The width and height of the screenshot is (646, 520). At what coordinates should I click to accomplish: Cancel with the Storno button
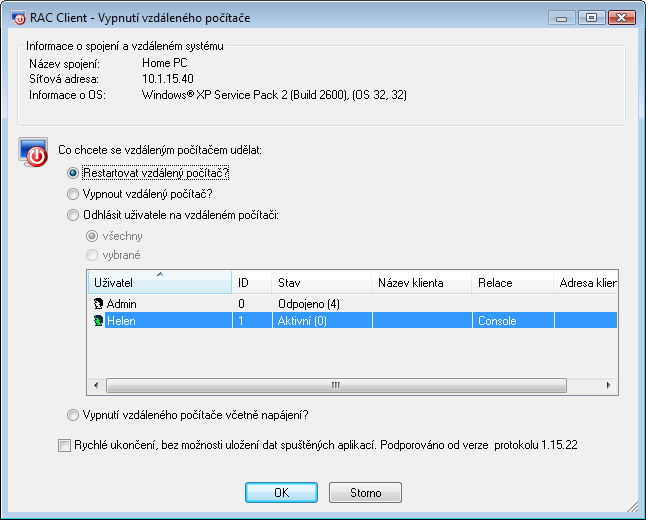tap(365, 493)
